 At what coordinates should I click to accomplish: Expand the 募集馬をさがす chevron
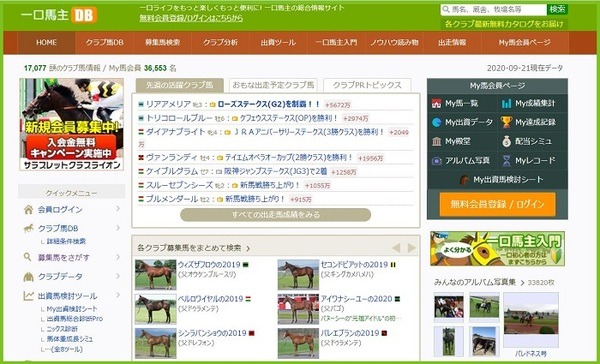coord(118,256)
